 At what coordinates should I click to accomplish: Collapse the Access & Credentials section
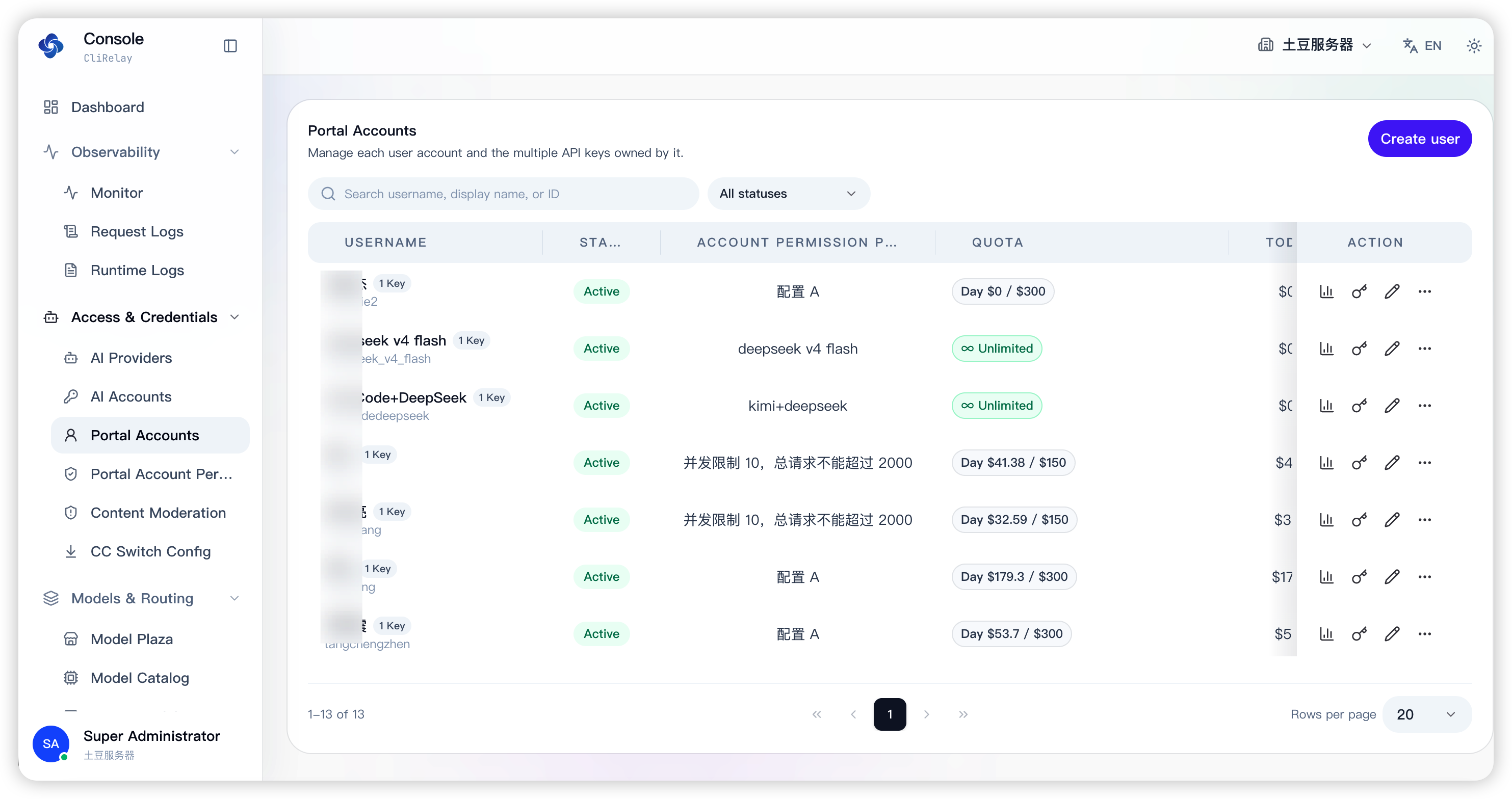tap(140, 317)
